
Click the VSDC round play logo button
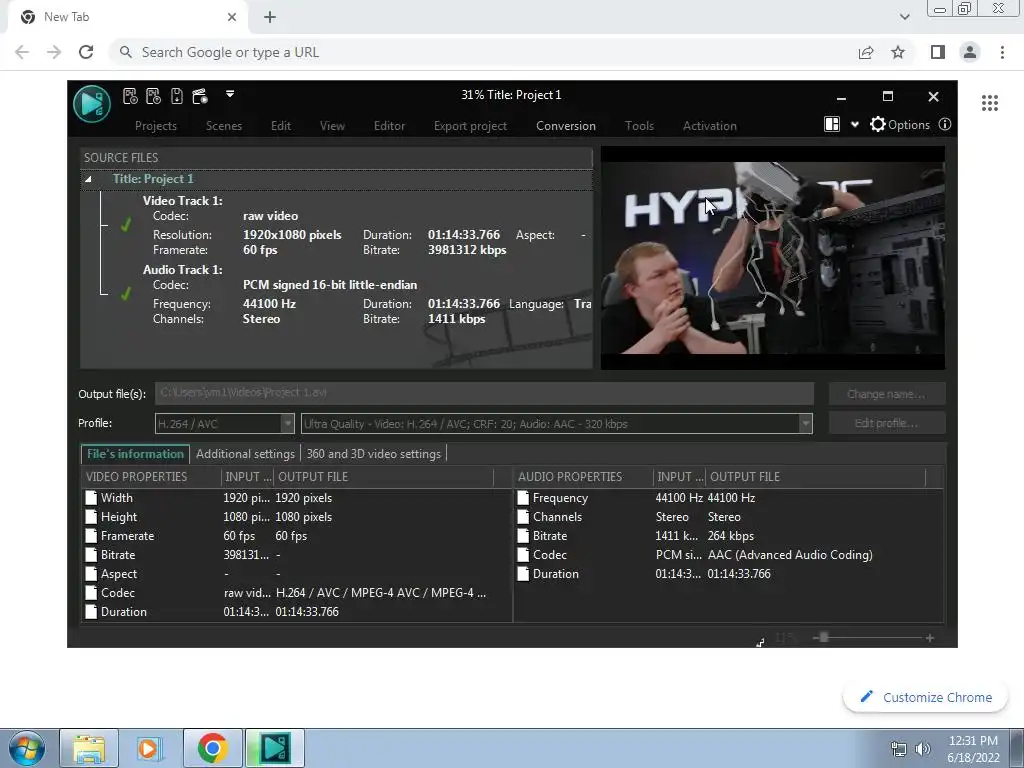coord(92,103)
